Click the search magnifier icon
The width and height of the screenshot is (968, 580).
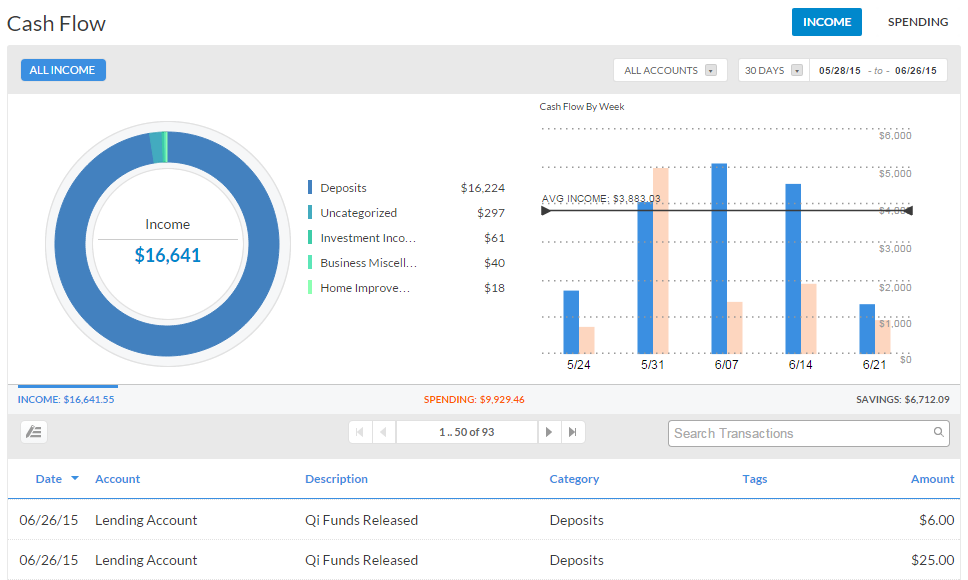tap(938, 432)
